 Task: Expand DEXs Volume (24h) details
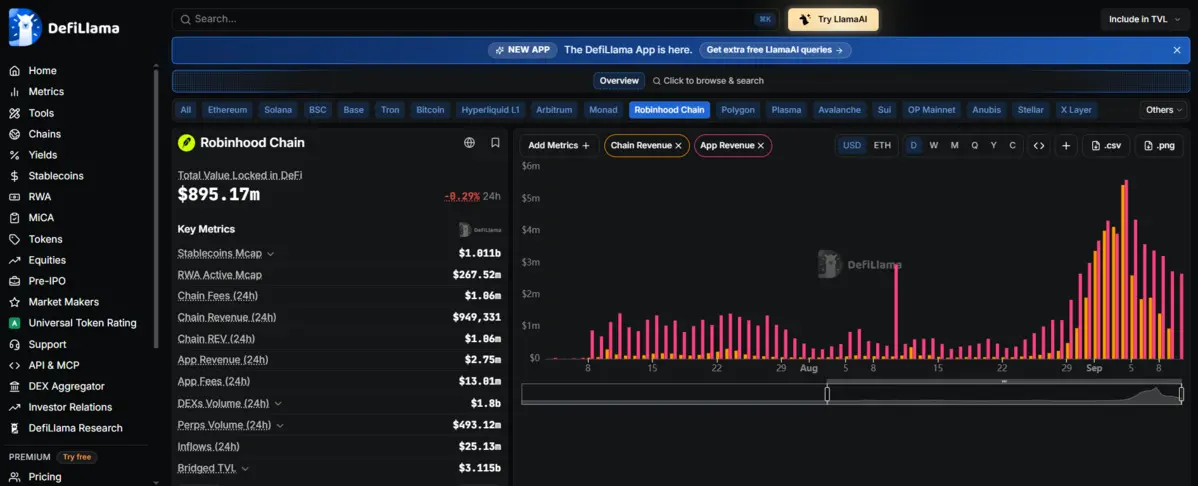[278, 403]
